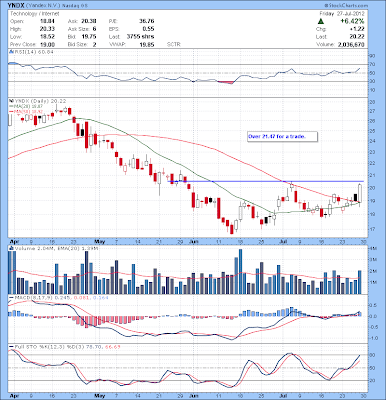Click the May label on price chart axis
386x400 pixels.
pos(99,241)
